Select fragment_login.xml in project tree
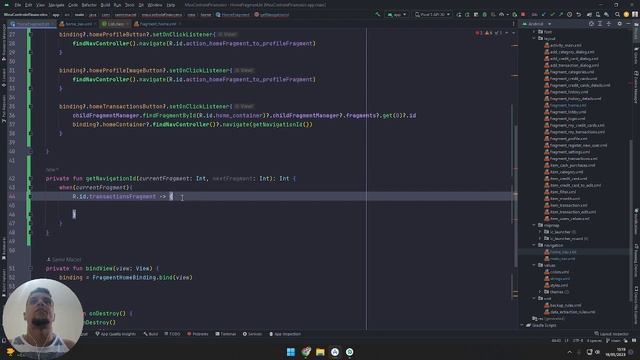This screenshot has height=360, width=640. coord(564,118)
